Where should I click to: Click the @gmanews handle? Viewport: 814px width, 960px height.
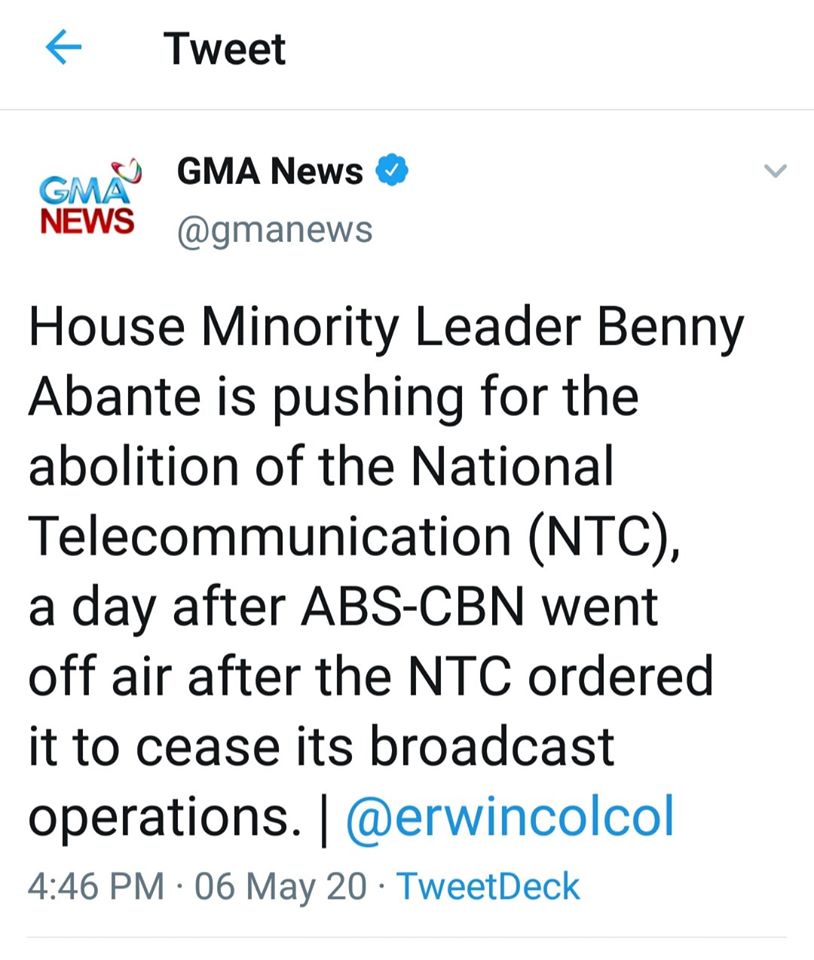(274, 230)
